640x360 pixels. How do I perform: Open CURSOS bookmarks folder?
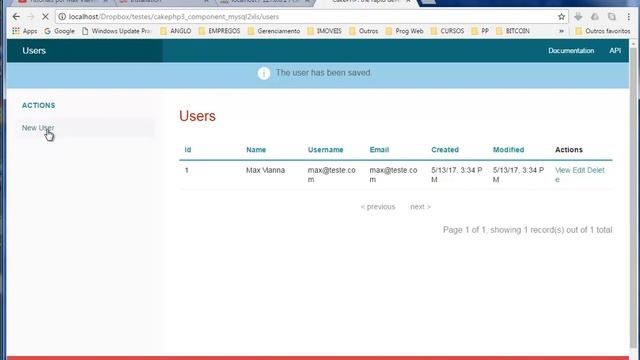pyautogui.click(x=448, y=31)
